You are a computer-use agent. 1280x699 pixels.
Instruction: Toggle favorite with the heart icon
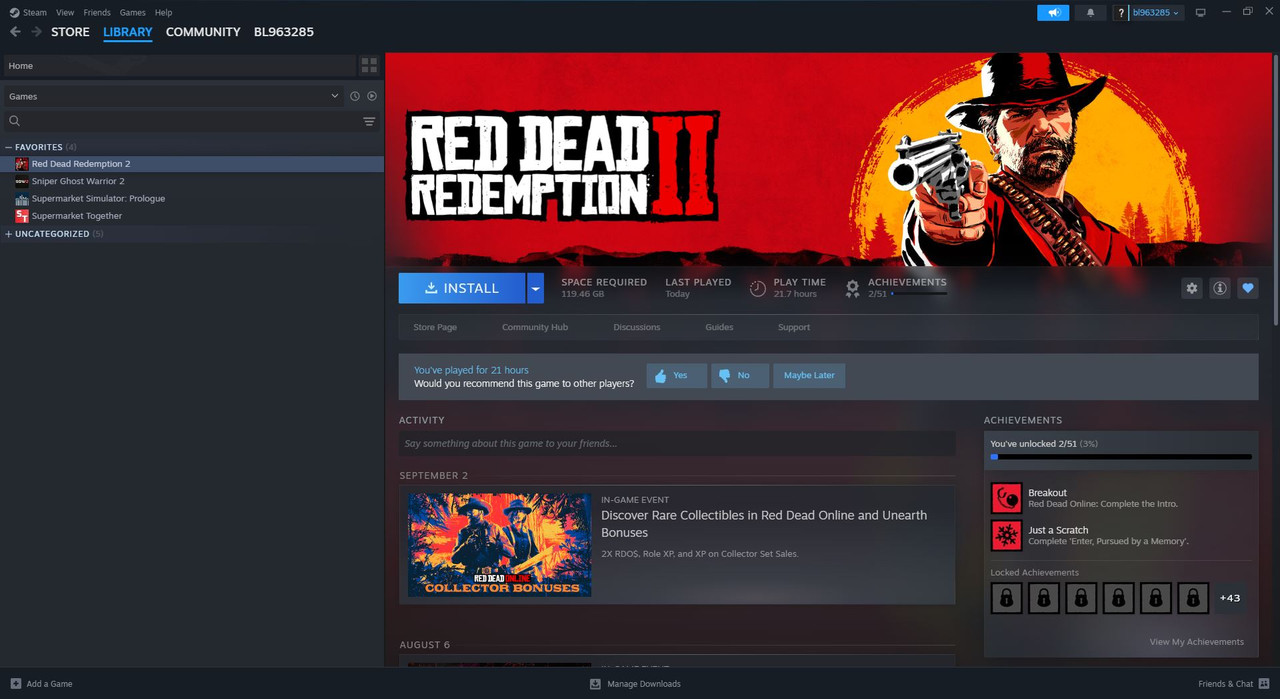1248,288
